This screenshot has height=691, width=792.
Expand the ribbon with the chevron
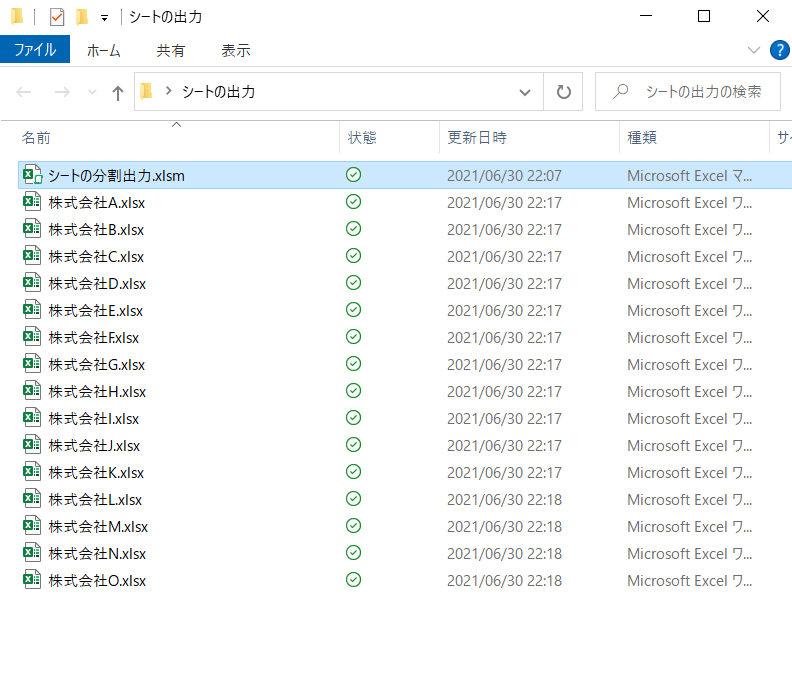coord(754,50)
